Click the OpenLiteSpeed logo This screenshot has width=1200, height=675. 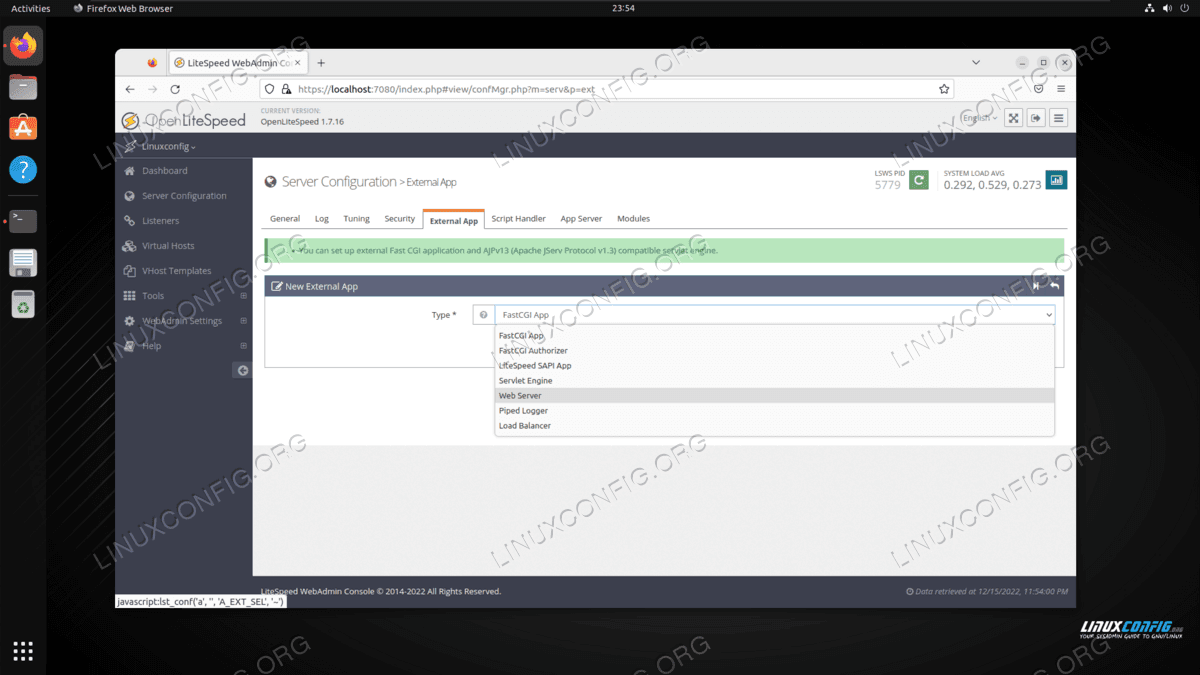(184, 120)
